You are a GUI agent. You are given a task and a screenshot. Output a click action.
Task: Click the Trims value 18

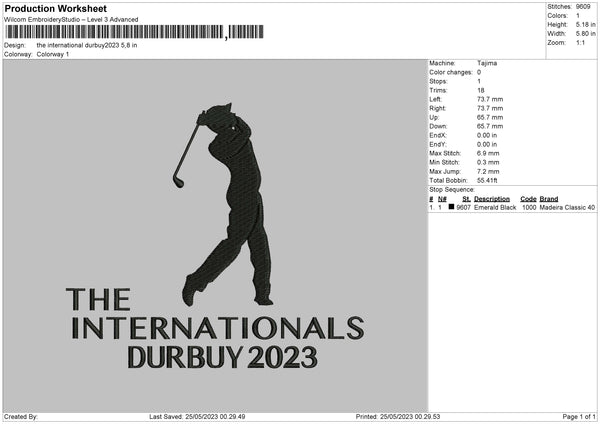coord(481,90)
